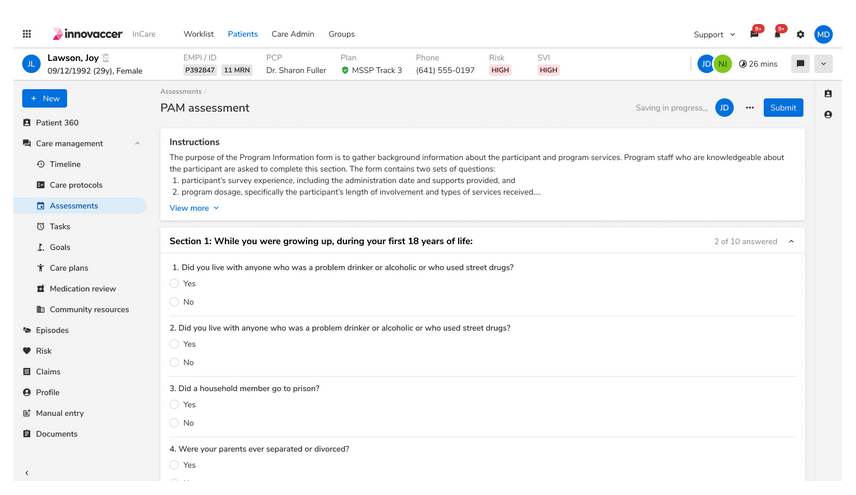Open the flagged alerts icon in header
Image resolution: width=856 pixels, height=495 pixels.
pos(755,34)
